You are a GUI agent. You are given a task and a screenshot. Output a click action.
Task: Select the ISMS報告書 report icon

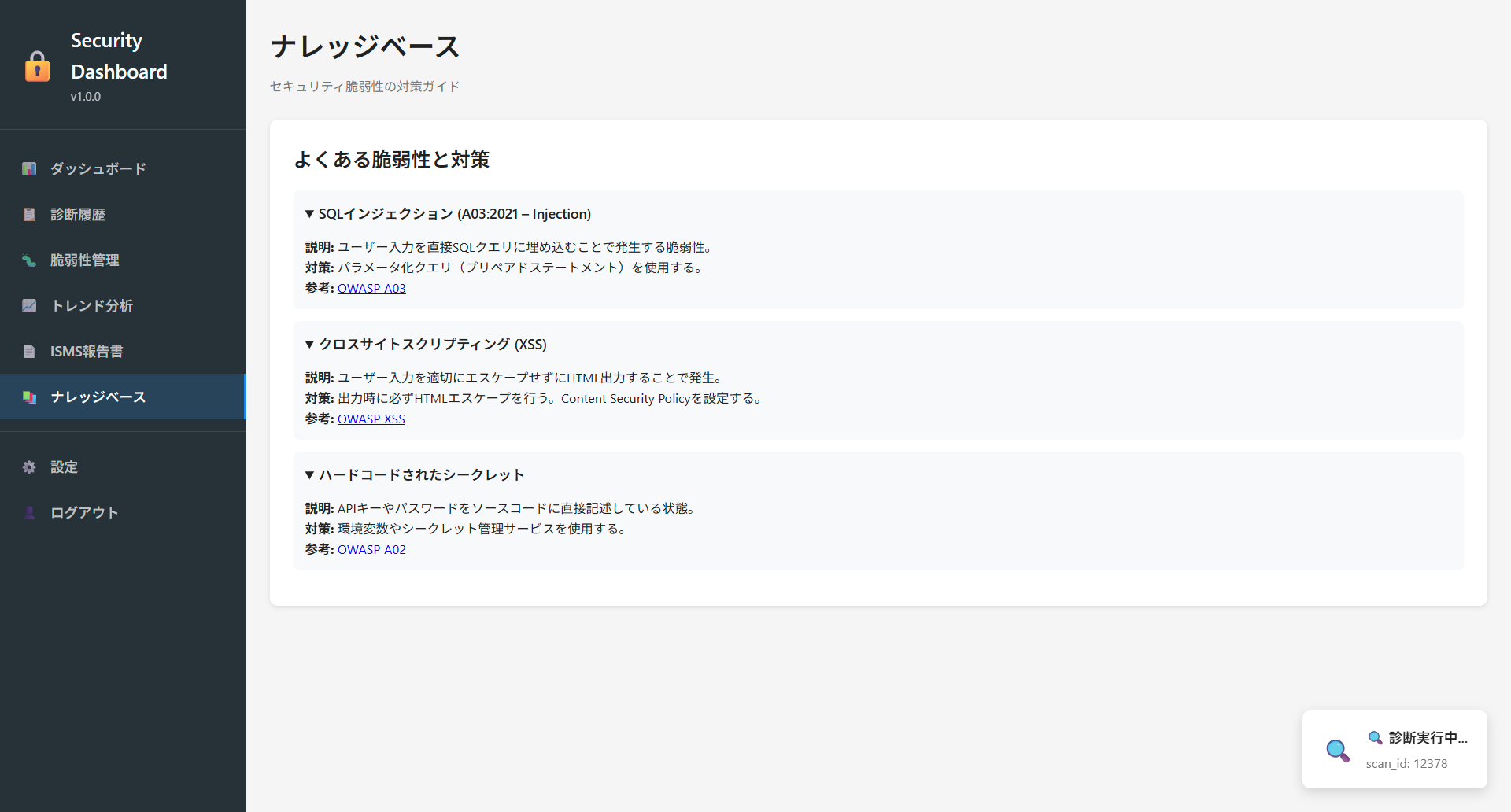coord(29,351)
